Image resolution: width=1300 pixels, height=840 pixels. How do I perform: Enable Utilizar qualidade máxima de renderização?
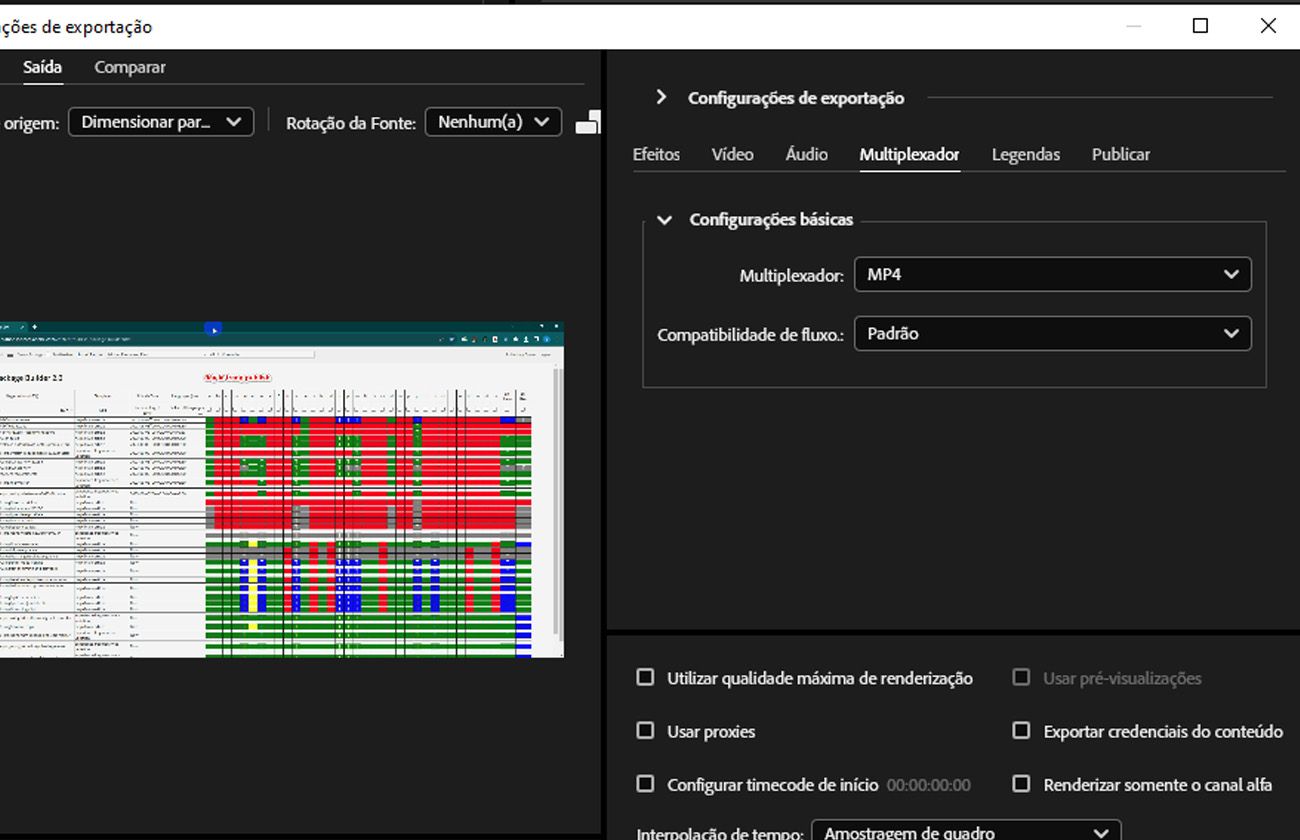click(645, 677)
